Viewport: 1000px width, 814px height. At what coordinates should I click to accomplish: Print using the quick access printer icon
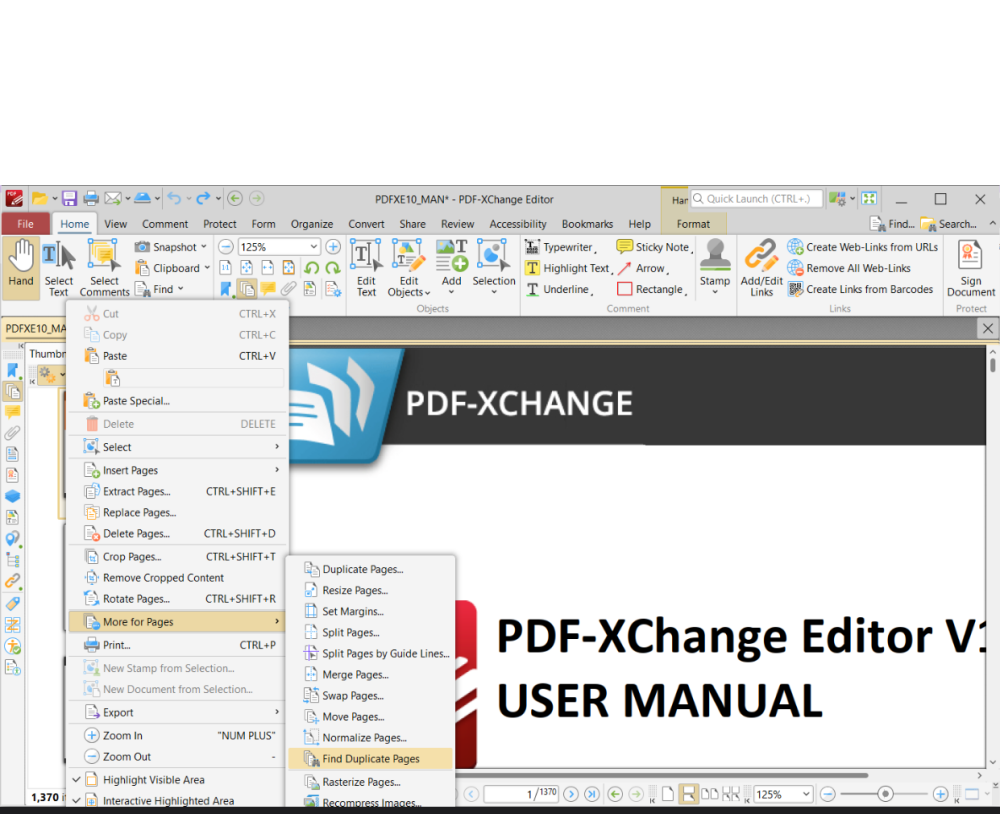(x=91, y=198)
